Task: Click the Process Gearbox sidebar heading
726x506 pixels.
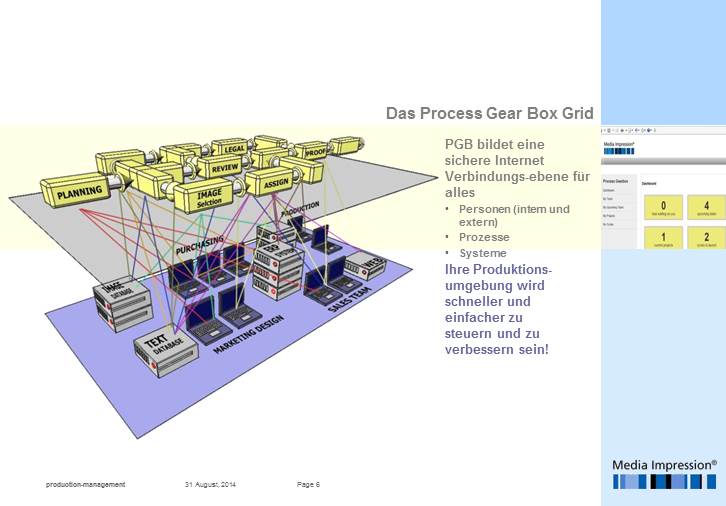Action: tap(617, 180)
